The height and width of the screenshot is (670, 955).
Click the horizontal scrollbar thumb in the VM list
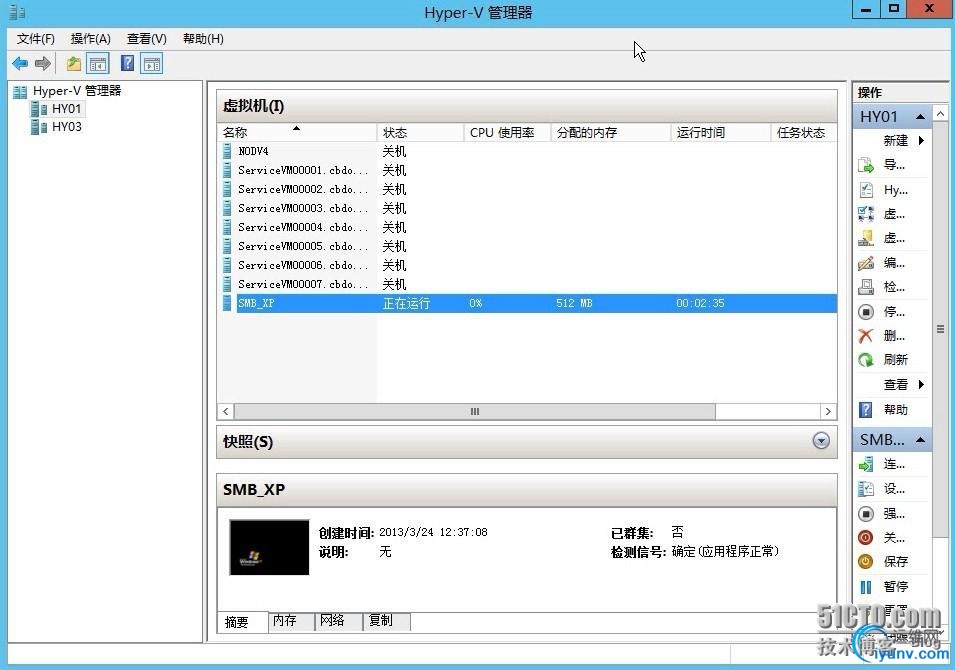tap(474, 411)
